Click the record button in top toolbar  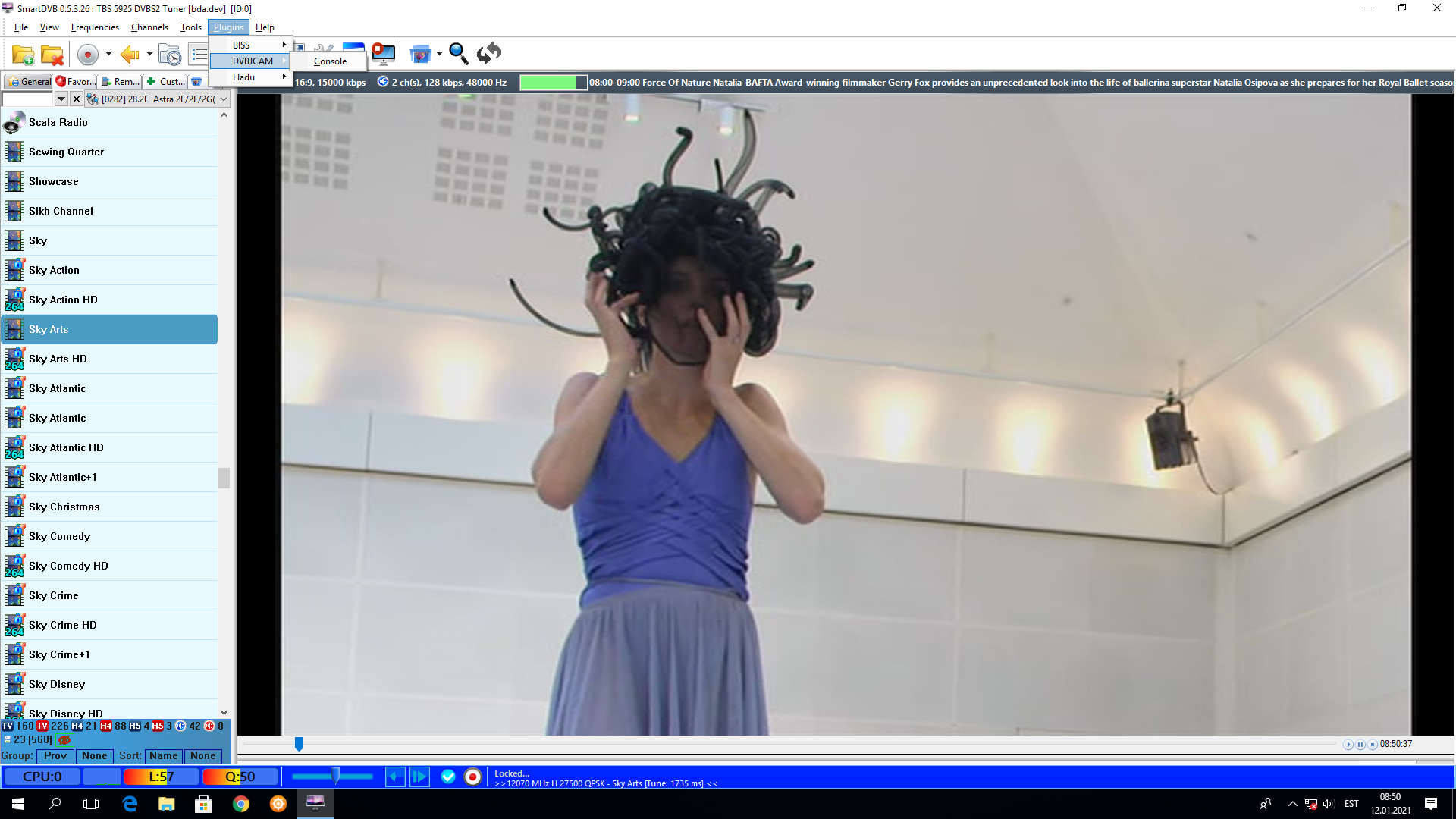(x=88, y=55)
